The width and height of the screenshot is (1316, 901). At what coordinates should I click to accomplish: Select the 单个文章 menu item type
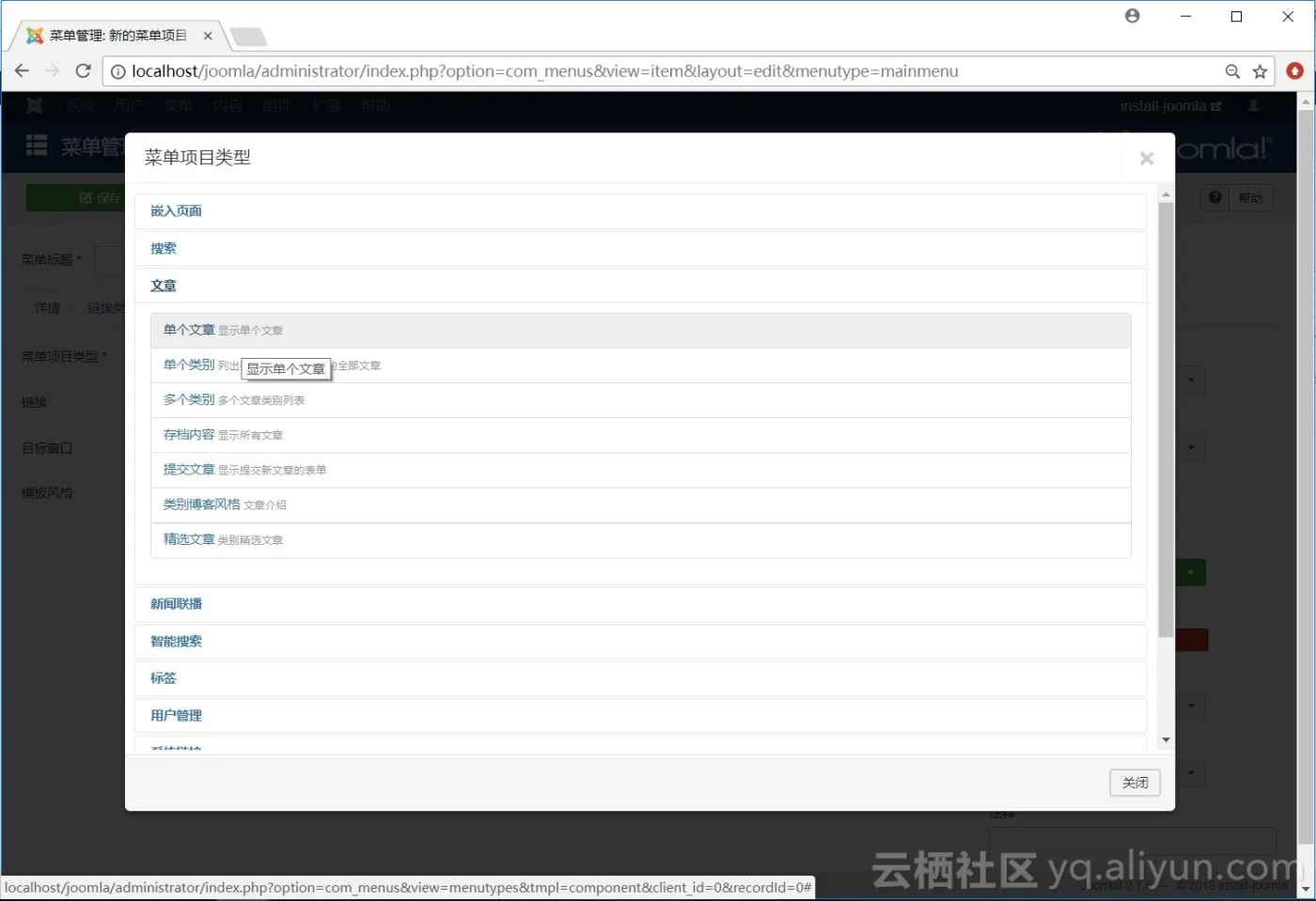640,330
